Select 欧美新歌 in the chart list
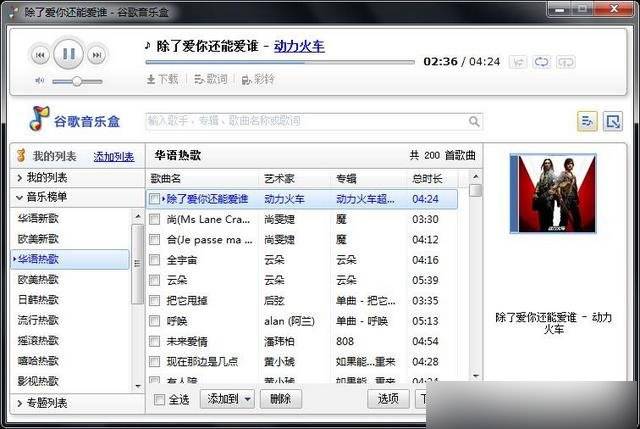Image resolution: width=640 pixels, height=429 pixels. click(38, 238)
